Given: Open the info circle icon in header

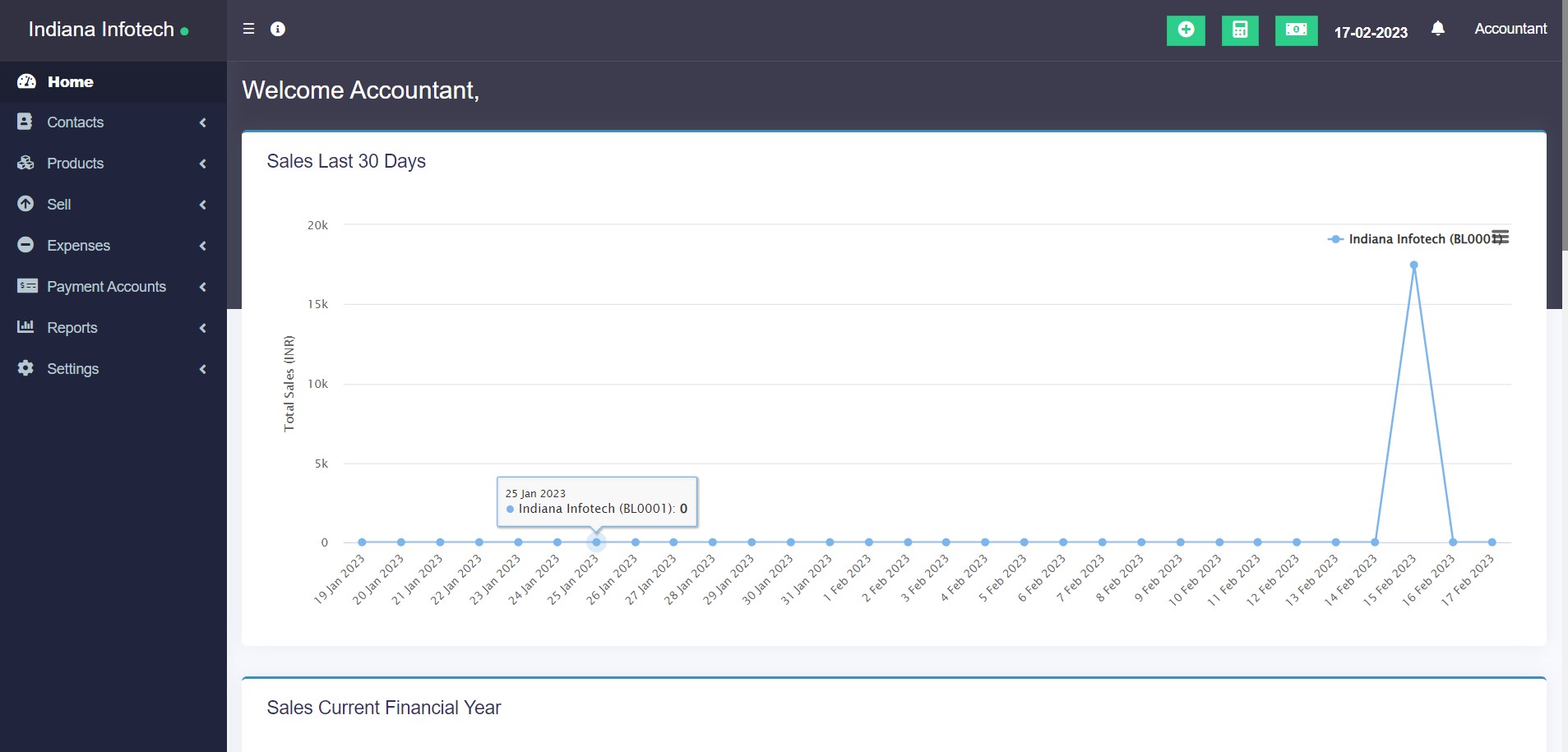Looking at the screenshot, I should tap(278, 29).
